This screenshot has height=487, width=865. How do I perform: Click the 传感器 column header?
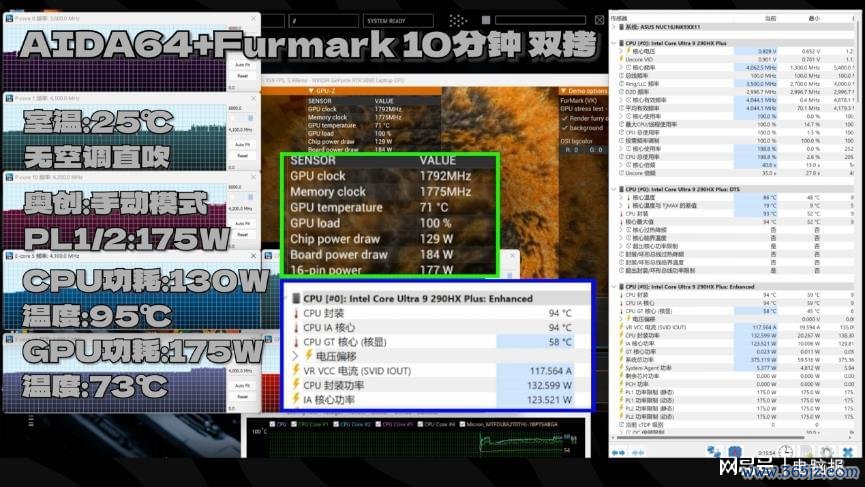click(x=619, y=18)
